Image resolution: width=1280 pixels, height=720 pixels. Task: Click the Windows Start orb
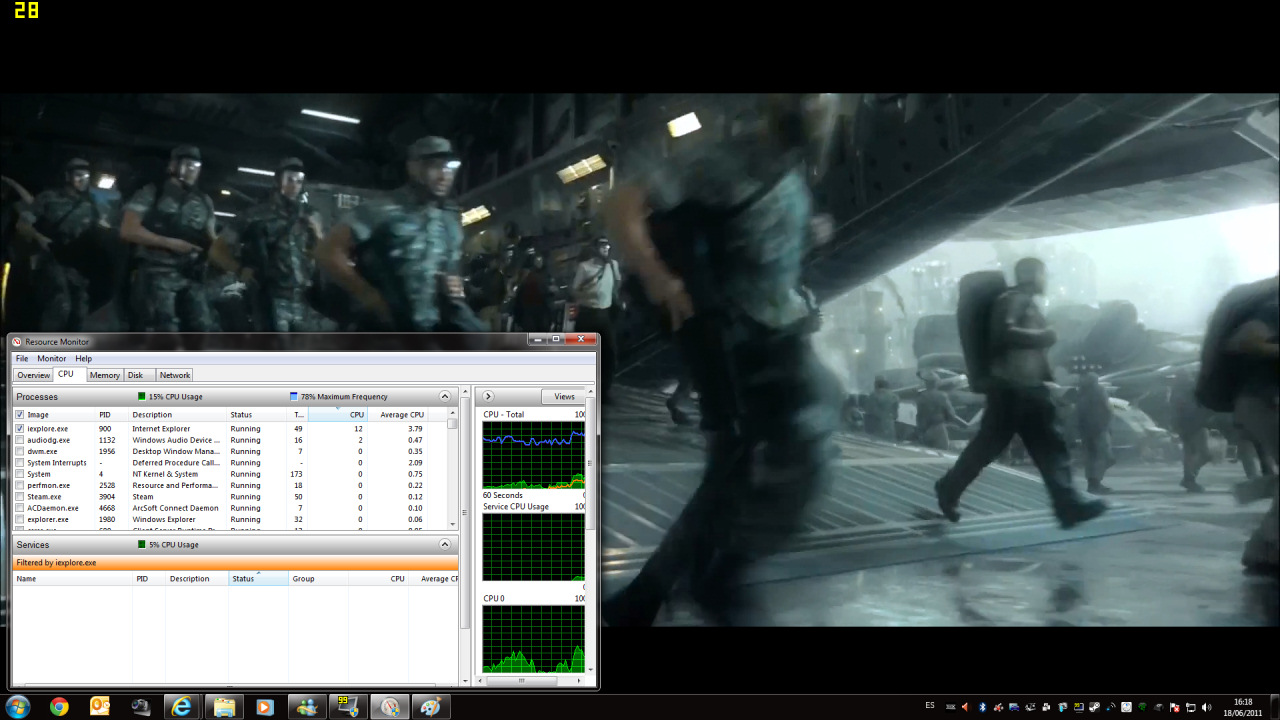pos(17,707)
